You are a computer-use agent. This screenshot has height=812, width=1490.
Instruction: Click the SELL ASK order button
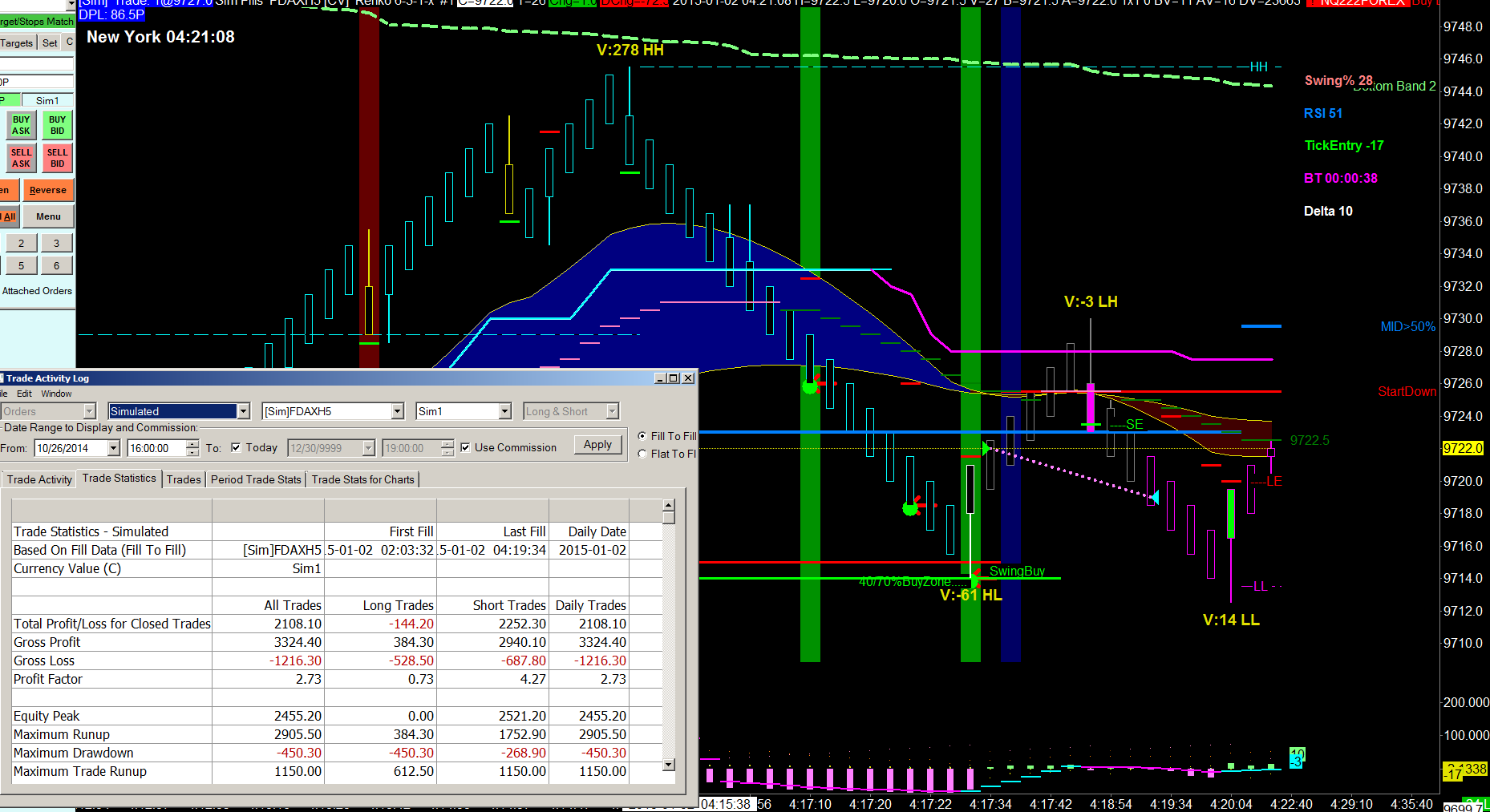[21, 158]
